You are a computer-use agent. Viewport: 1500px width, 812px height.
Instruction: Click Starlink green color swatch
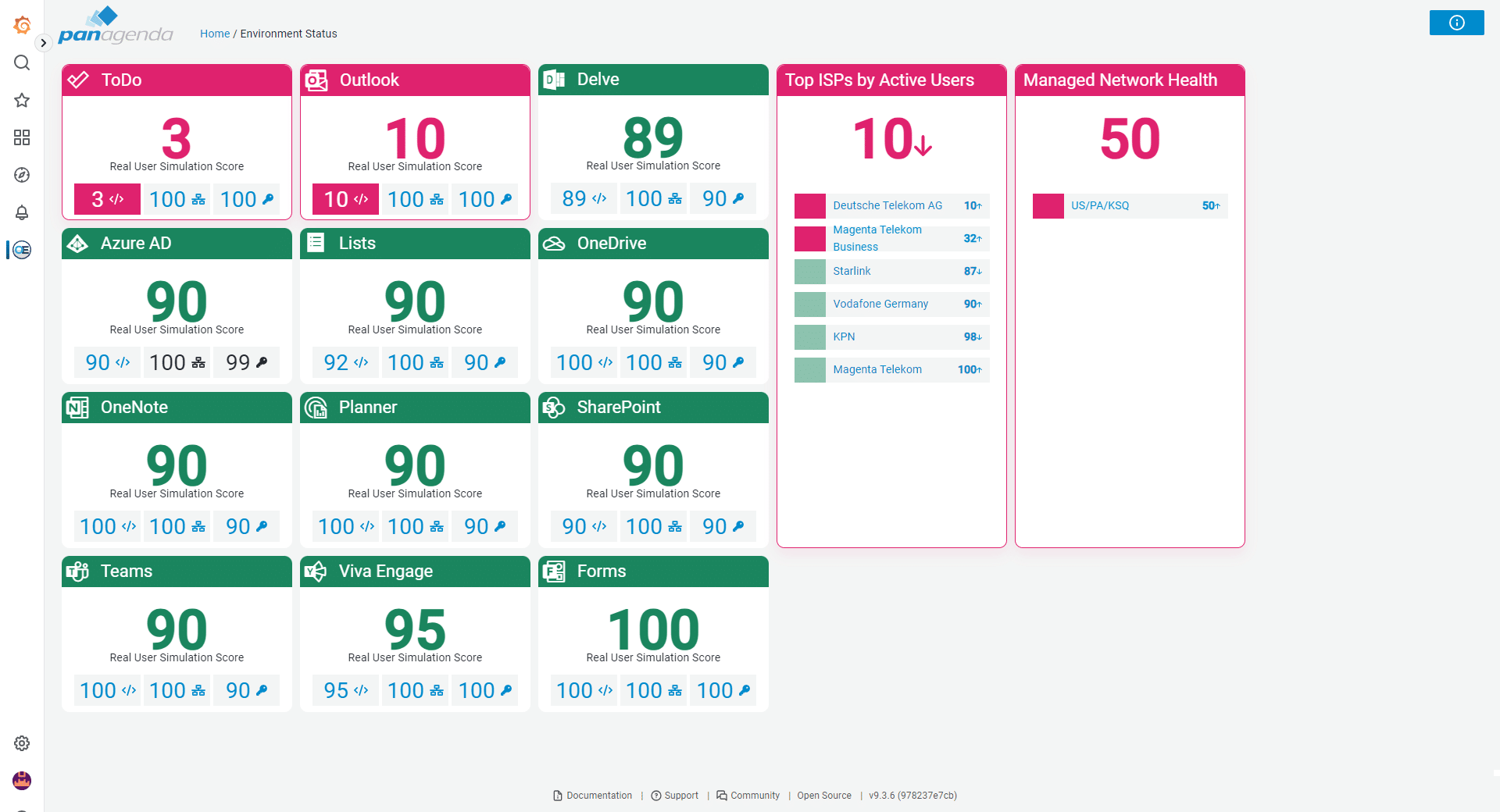click(809, 272)
